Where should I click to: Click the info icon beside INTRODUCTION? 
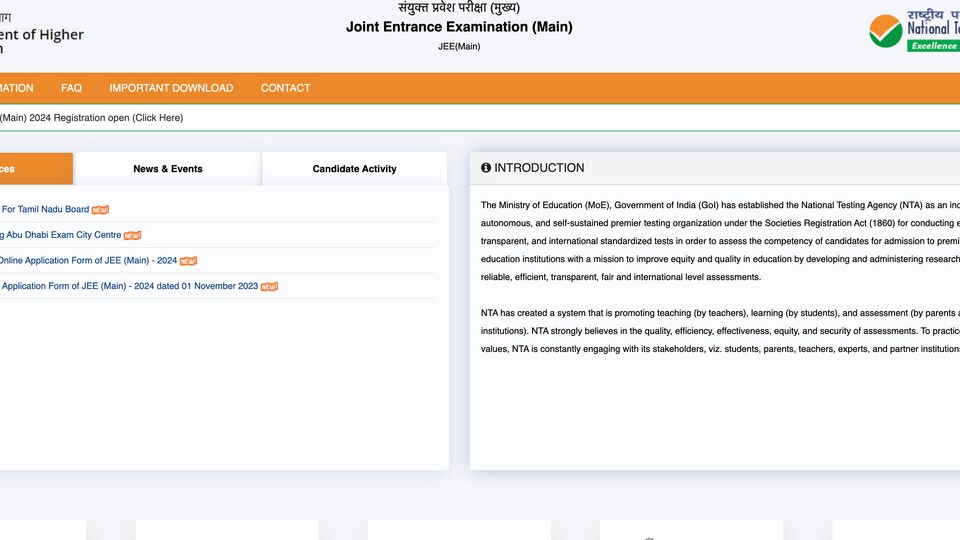click(x=486, y=168)
